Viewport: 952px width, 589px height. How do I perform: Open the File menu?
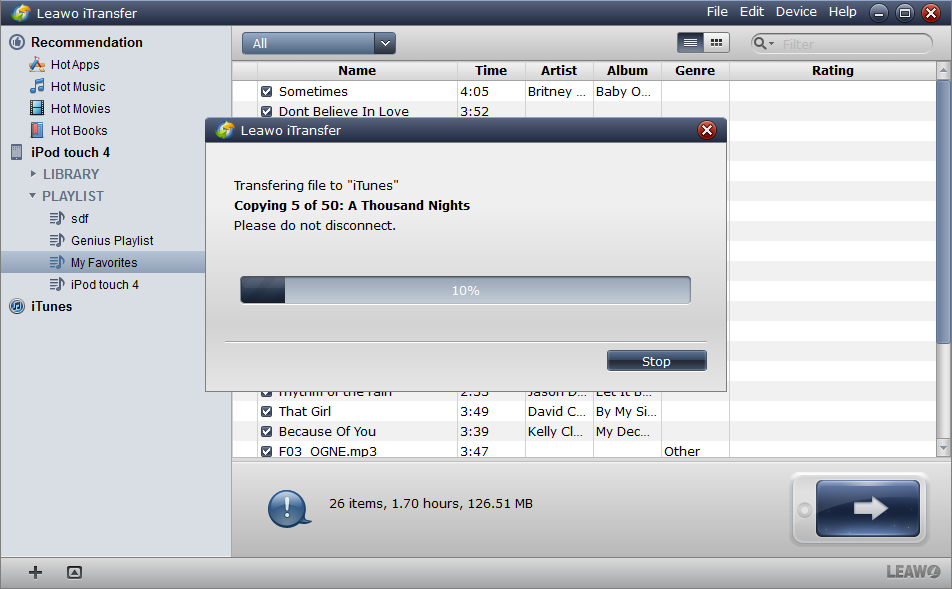(x=717, y=12)
